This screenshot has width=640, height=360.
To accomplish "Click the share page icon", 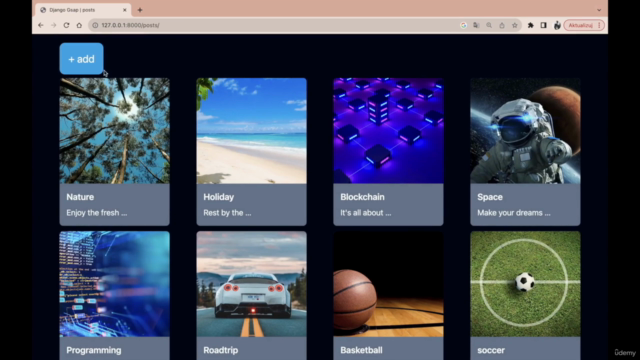I will pos(502,25).
